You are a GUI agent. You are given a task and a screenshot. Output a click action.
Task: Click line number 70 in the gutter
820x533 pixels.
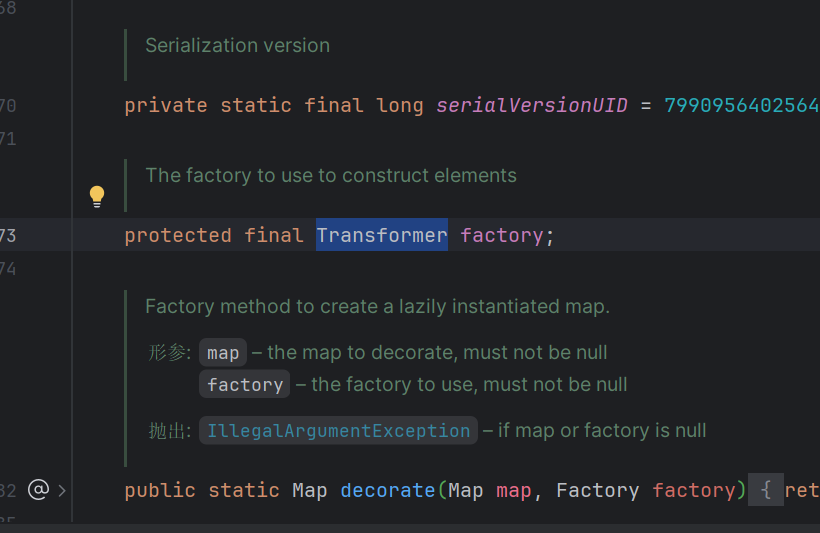click(8, 106)
